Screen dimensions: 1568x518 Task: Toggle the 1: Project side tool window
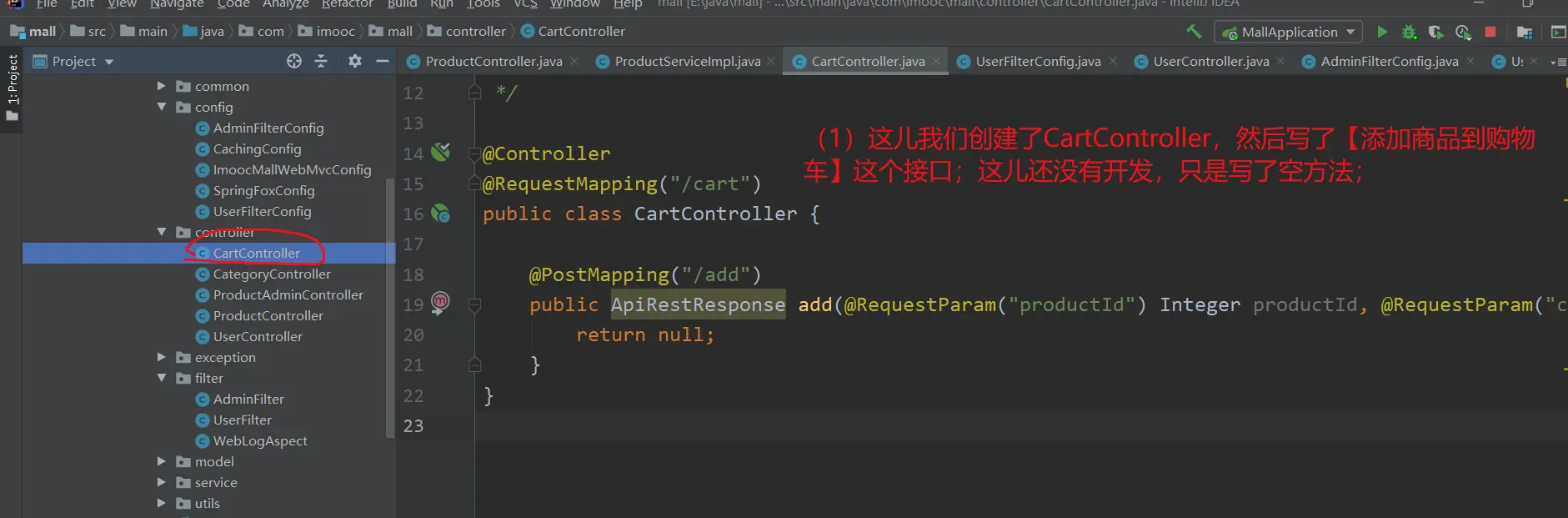pos(12,87)
